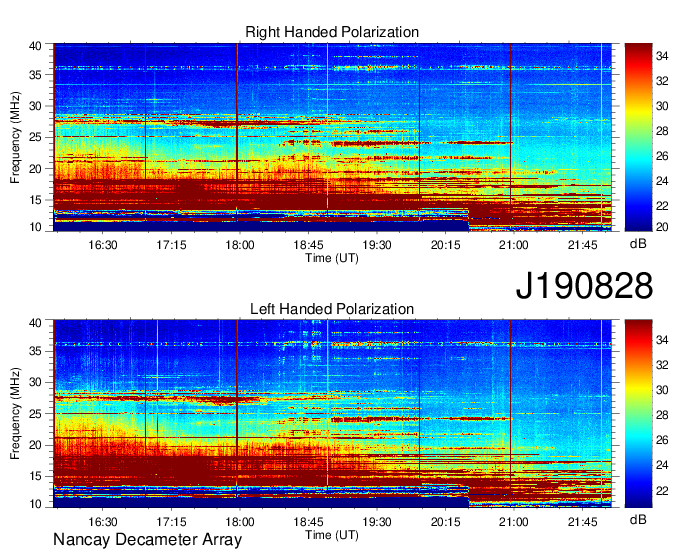Click the Left Handed plot color scale bar
The width and height of the screenshot is (680, 552).
tap(638, 414)
